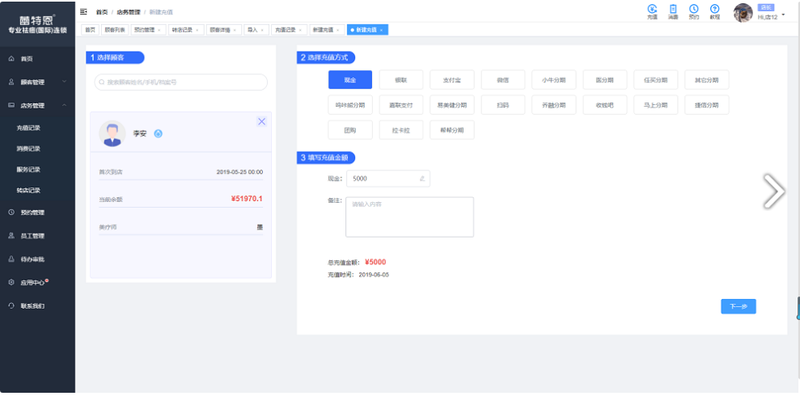This screenshot has width=800, height=396.
Task: Click the 下一步 next step button
Action: coord(738,306)
